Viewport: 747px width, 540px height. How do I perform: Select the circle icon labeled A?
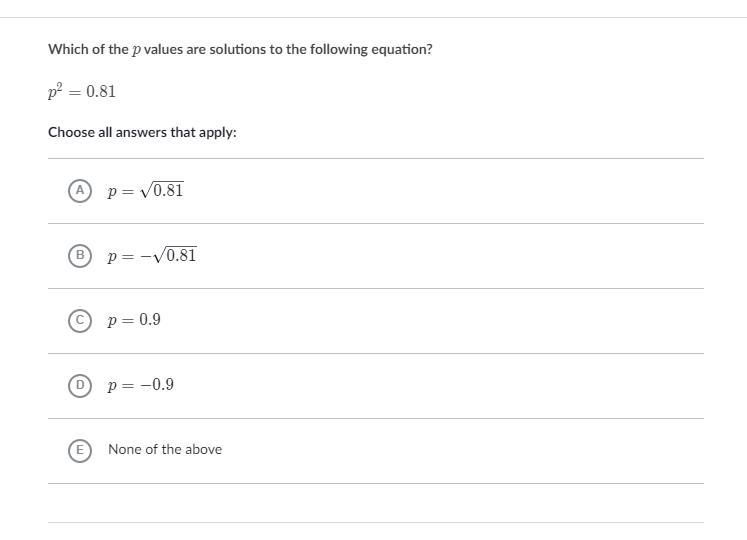tap(80, 190)
